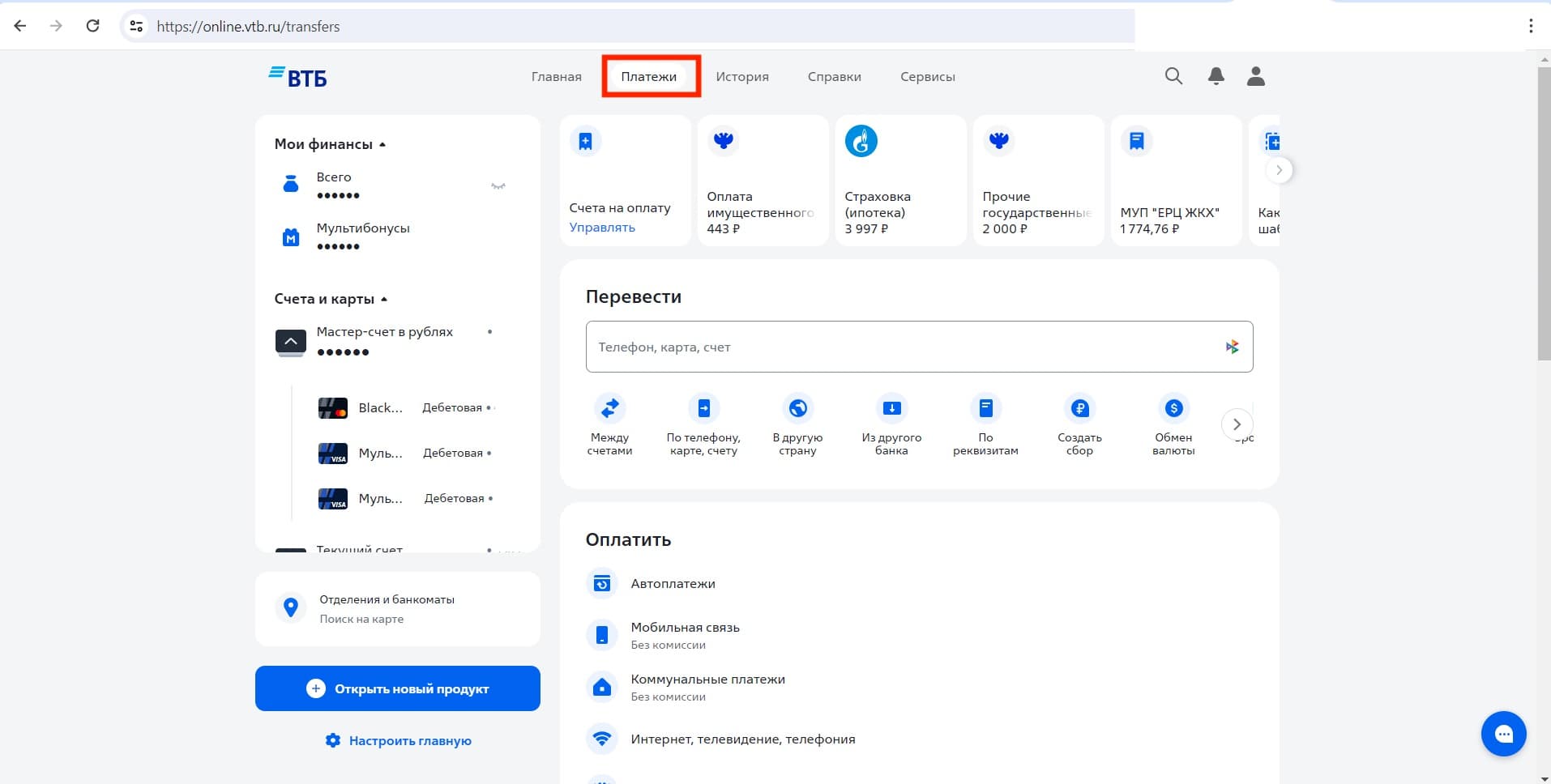The width and height of the screenshot is (1551, 784).
Task: Open Прочие государственные tile icon
Action: (x=998, y=142)
